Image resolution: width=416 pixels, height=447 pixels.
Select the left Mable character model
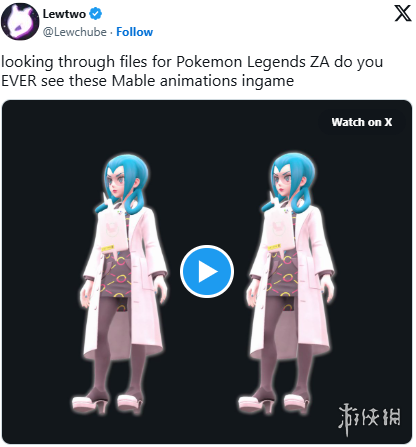(123, 283)
